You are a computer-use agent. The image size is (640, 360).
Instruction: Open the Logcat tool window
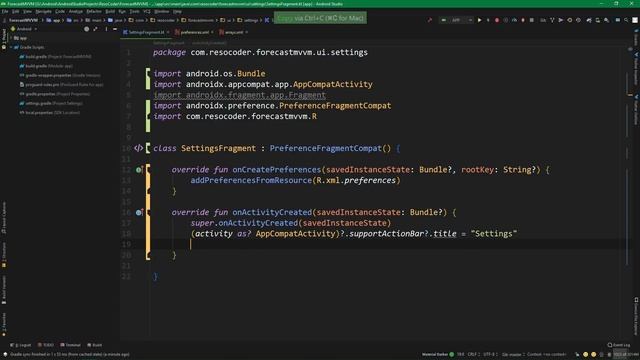[x=21, y=345]
